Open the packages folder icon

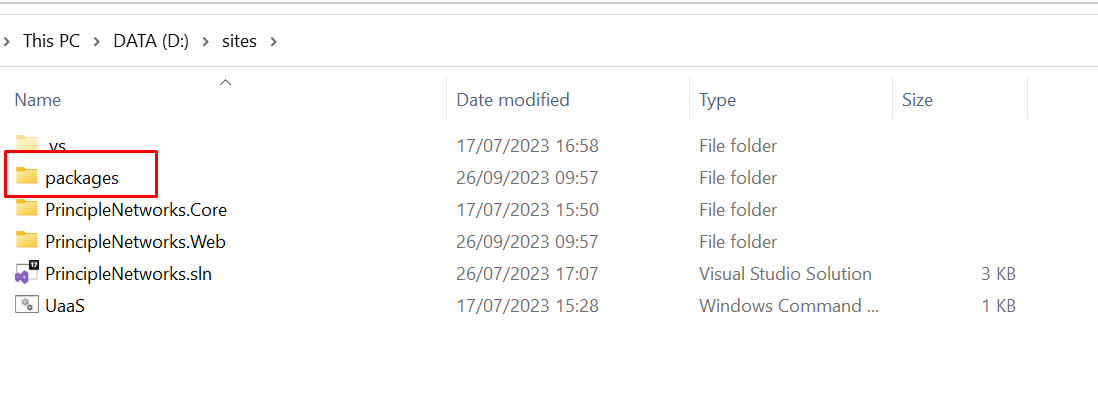tap(27, 176)
